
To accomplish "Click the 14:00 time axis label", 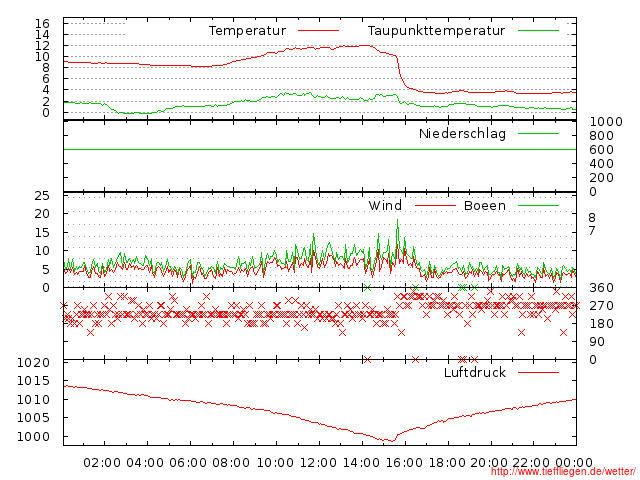I will coord(361,462).
